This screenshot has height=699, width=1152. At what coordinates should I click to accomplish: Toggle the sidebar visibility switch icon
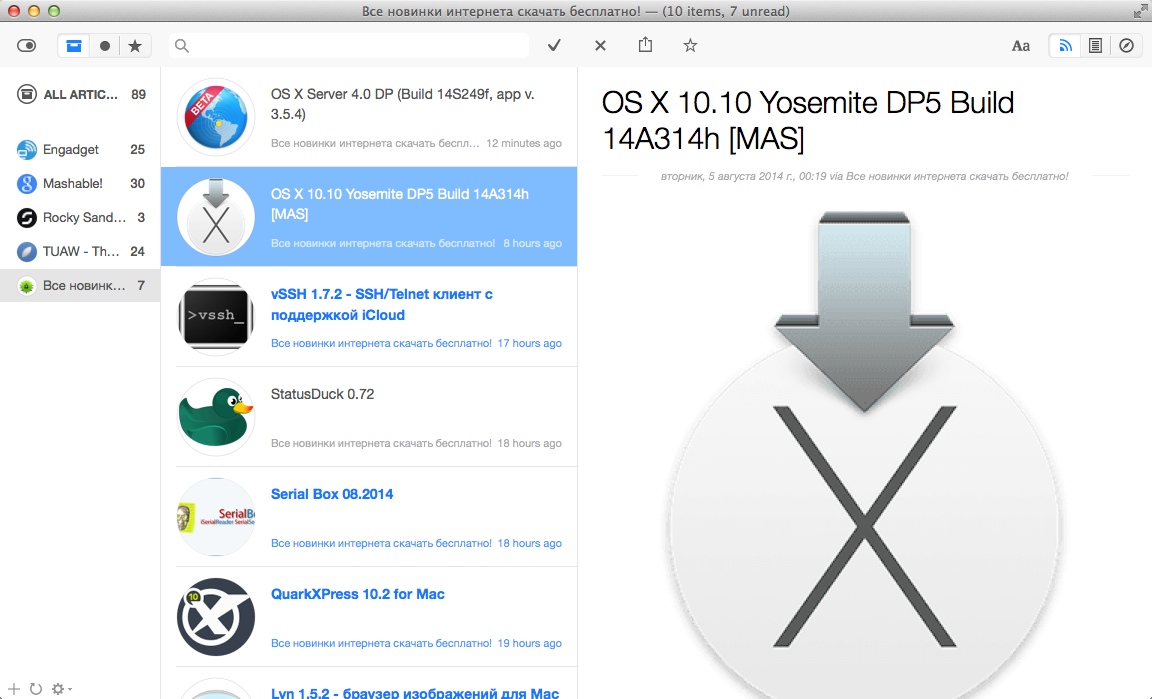point(26,46)
